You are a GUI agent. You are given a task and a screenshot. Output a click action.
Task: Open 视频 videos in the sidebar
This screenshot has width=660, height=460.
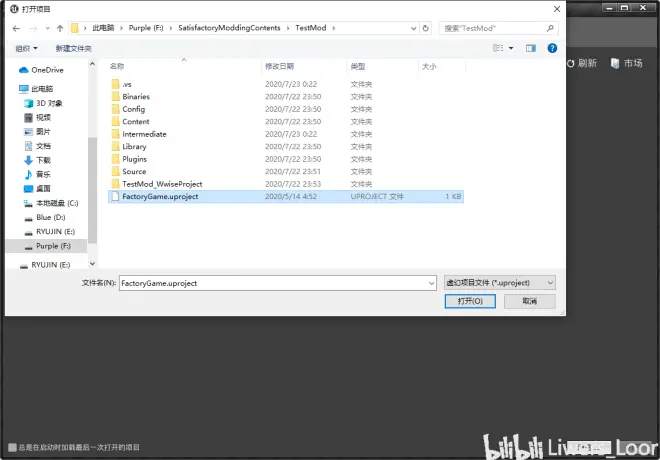click(37, 117)
